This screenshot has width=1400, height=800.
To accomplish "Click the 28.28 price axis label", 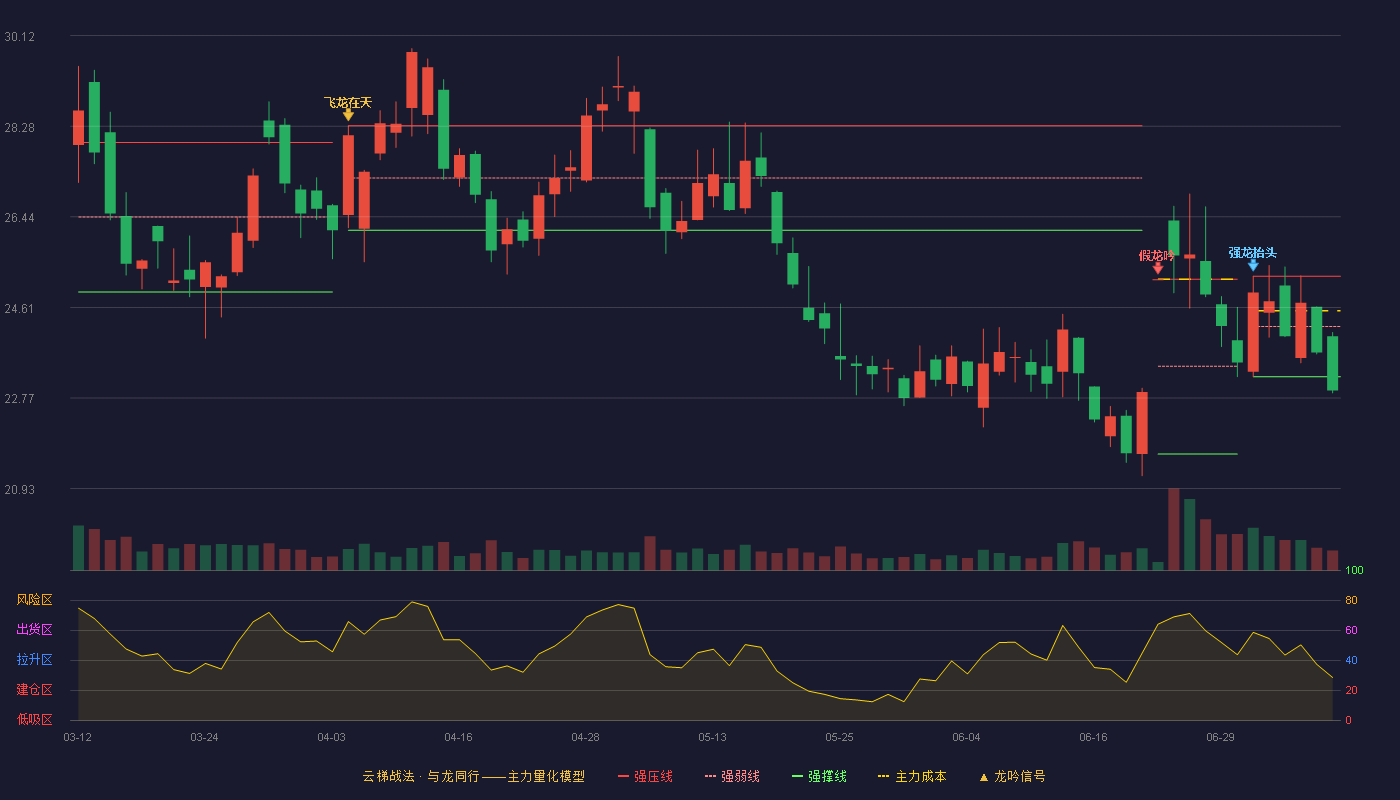I will click(x=19, y=128).
